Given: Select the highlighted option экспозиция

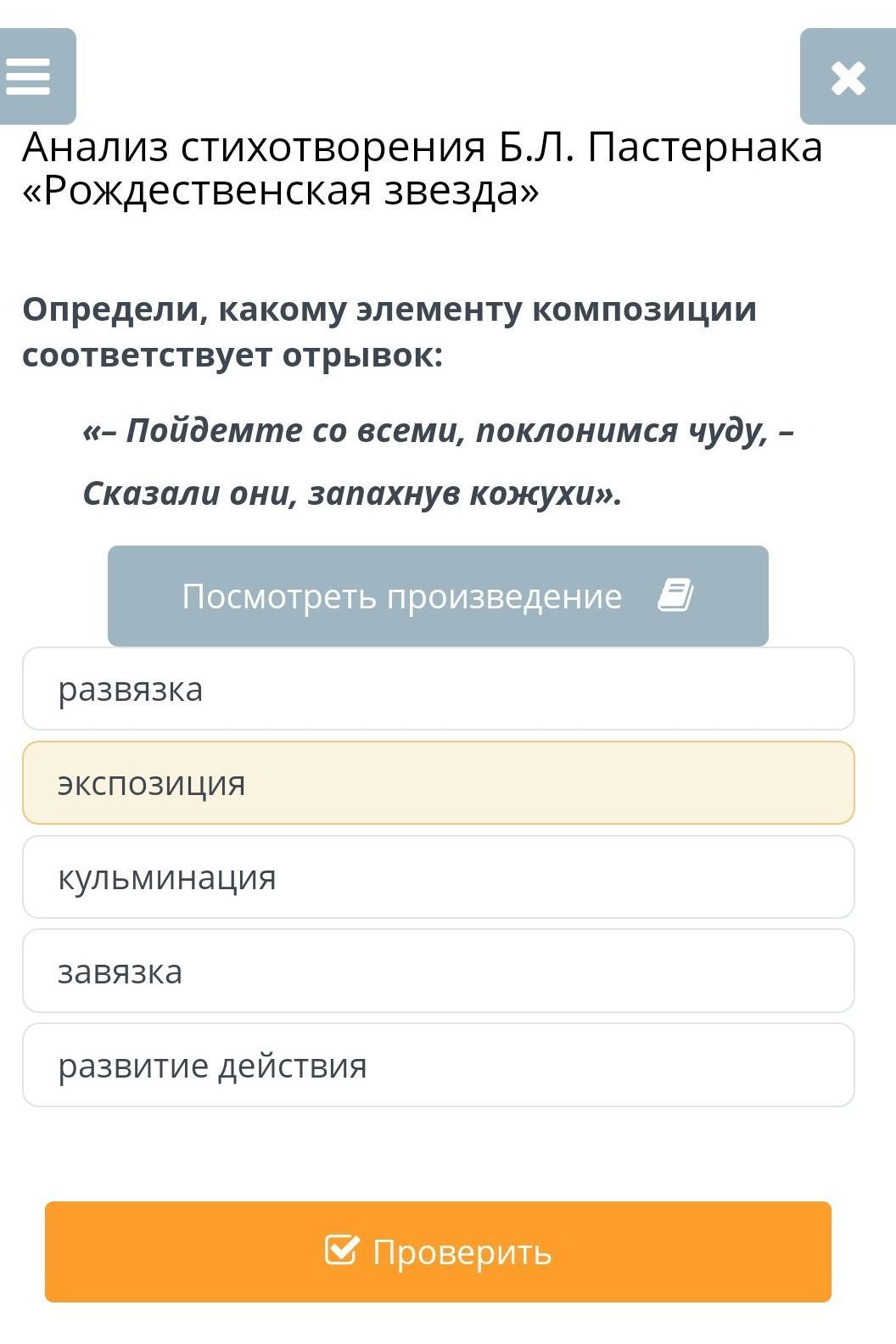Looking at the screenshot, I should point(438,783).
